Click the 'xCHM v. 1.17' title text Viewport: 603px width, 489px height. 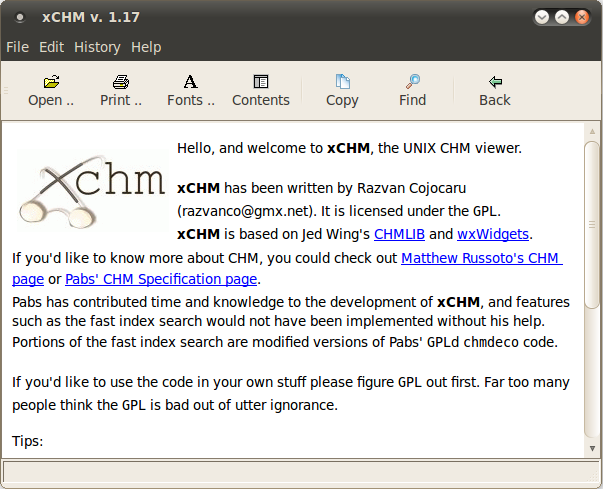point(91,17)
